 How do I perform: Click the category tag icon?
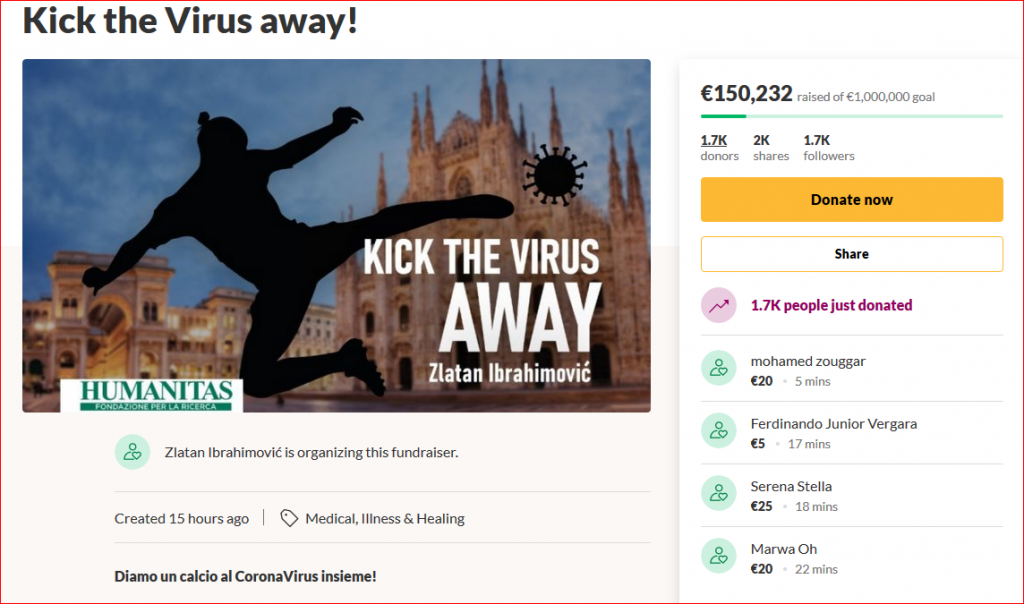click(x=289, y=518)
